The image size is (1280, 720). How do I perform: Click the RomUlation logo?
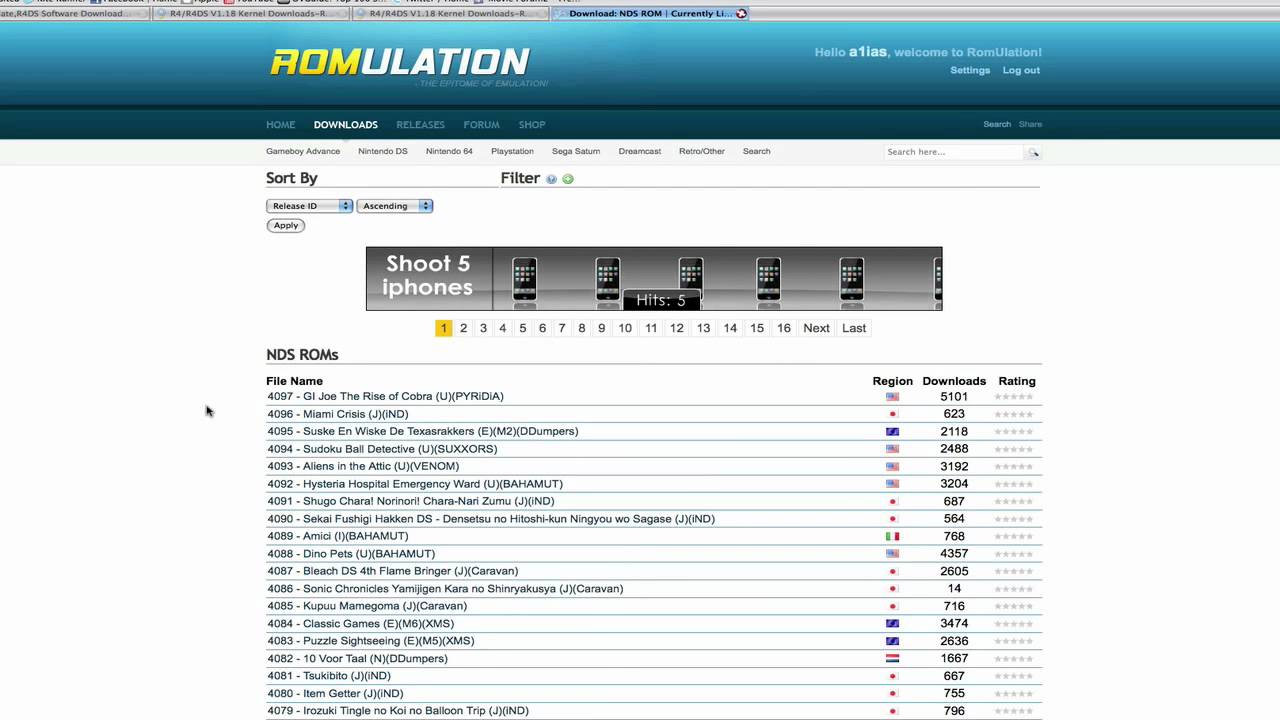coord(399,62)
